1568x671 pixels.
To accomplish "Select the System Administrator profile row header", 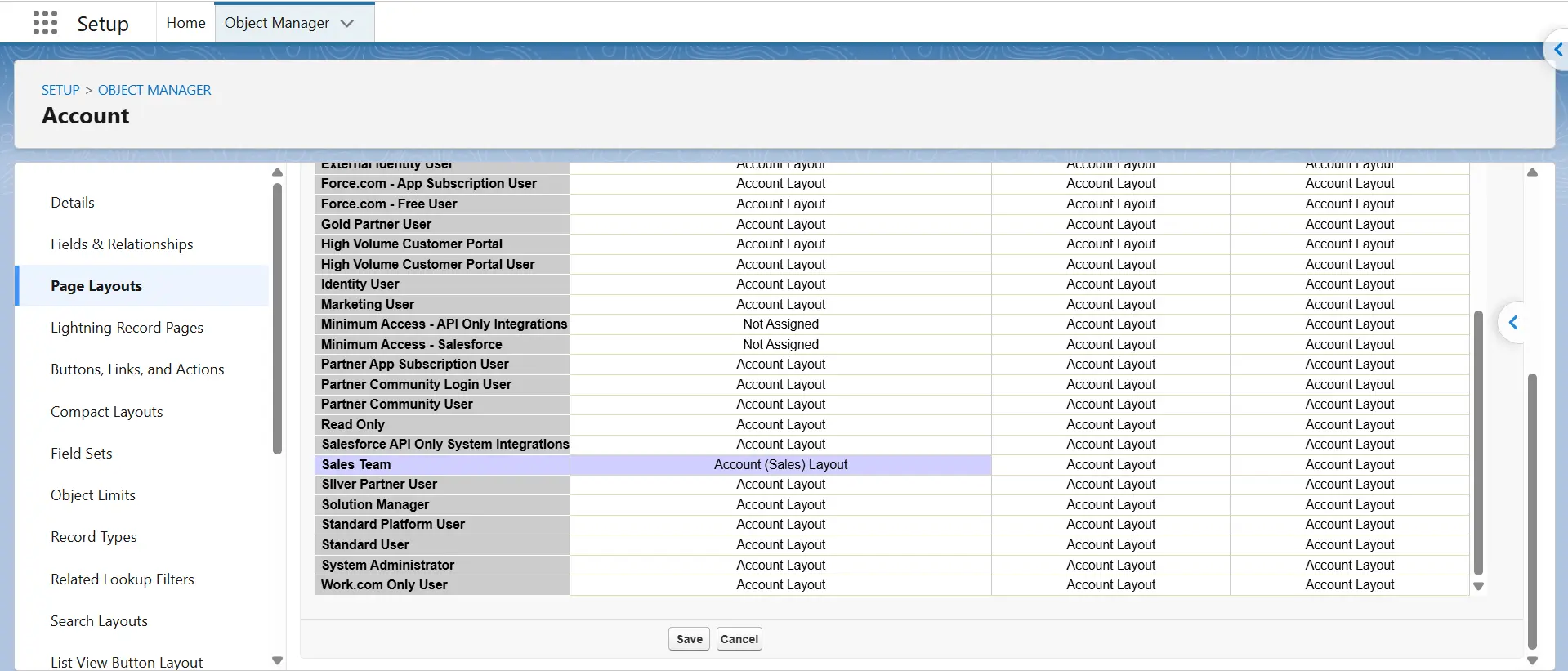I will click(442, 565).
